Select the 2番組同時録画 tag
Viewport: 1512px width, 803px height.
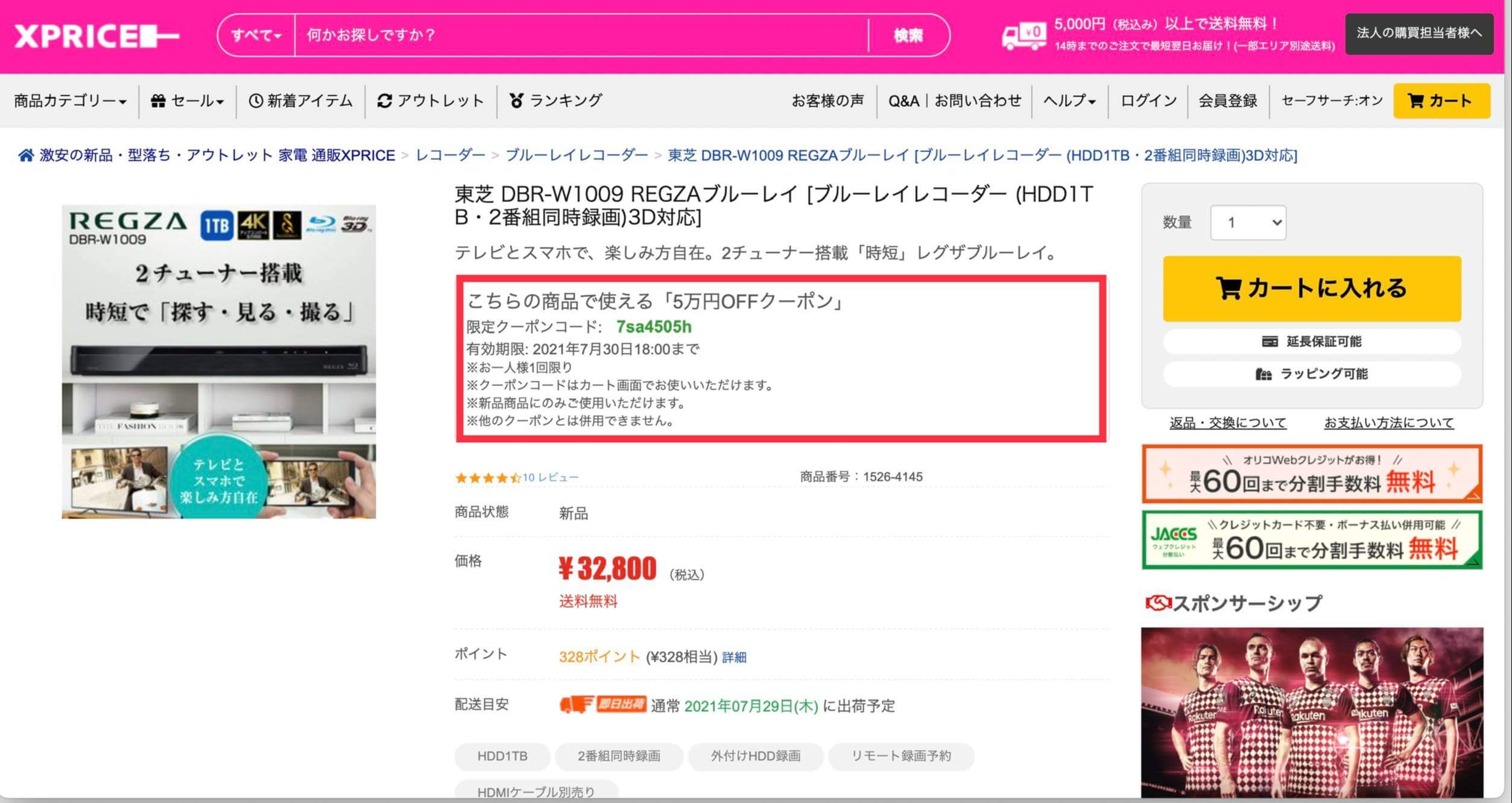(x=619, y=757)
